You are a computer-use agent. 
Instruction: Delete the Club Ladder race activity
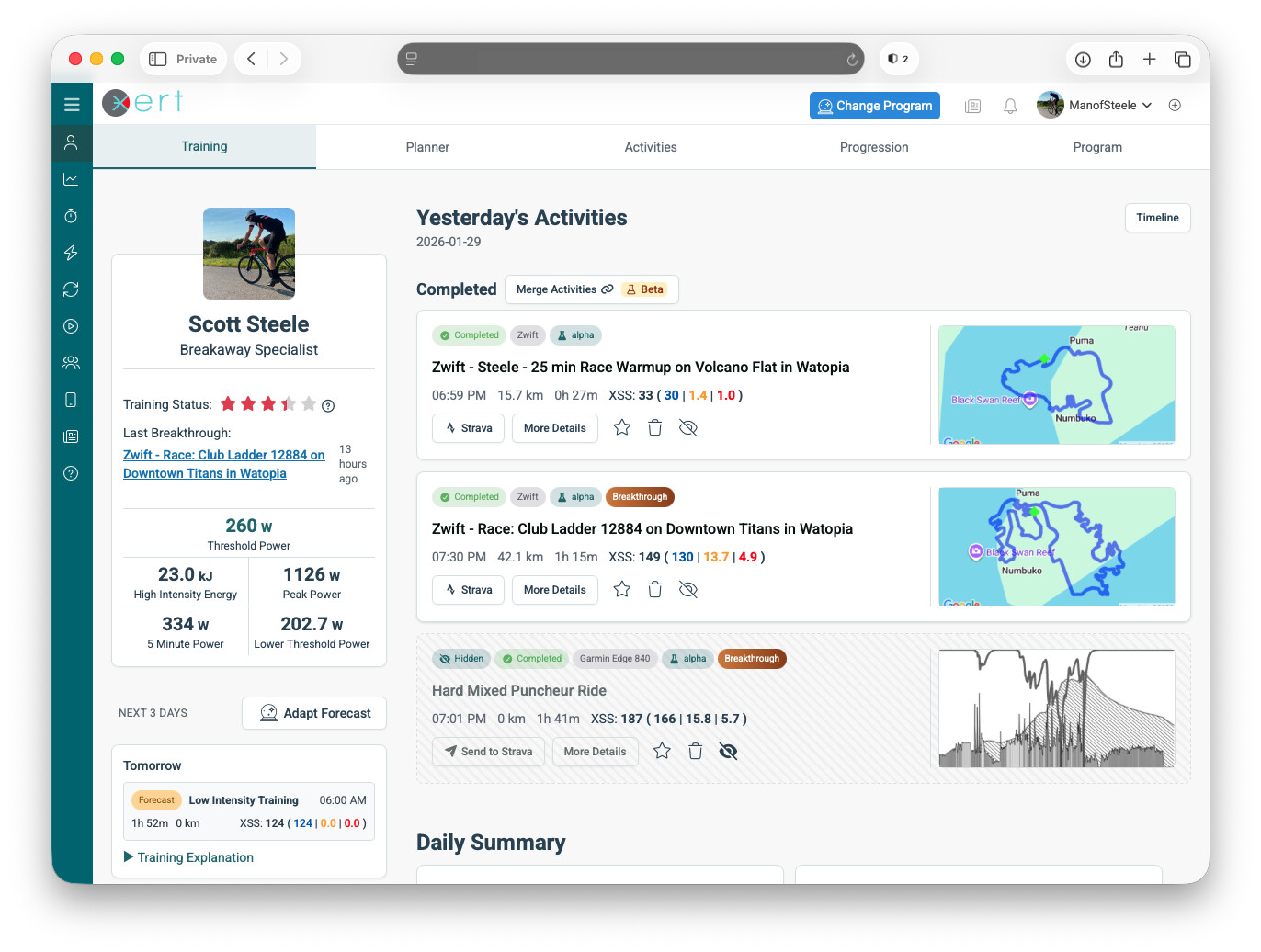coord(654,590)
